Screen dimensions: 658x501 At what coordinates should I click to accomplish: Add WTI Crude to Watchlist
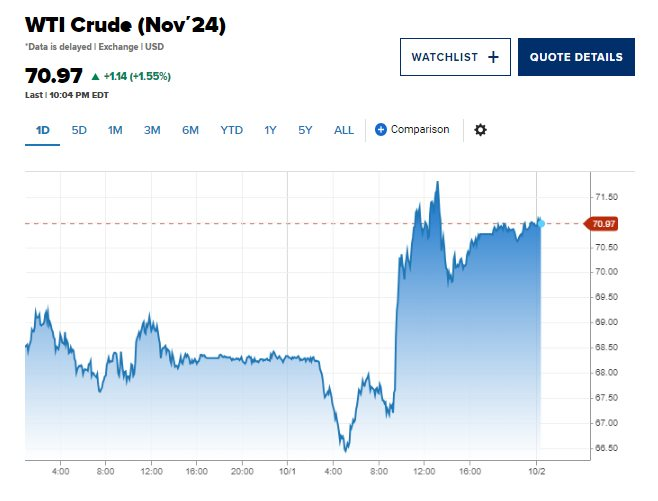(455, 57)
